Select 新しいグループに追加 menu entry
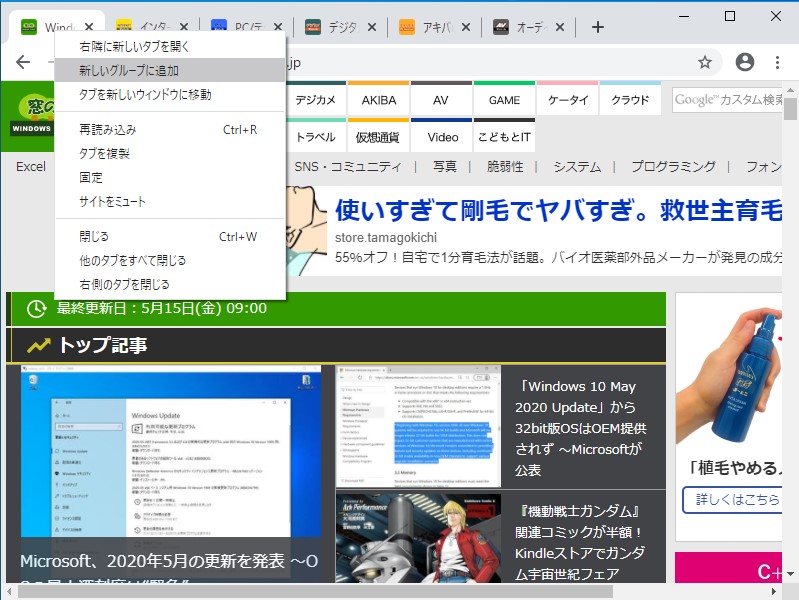The width and height of the screenshot is (799, 600). [x=170, y=70]
